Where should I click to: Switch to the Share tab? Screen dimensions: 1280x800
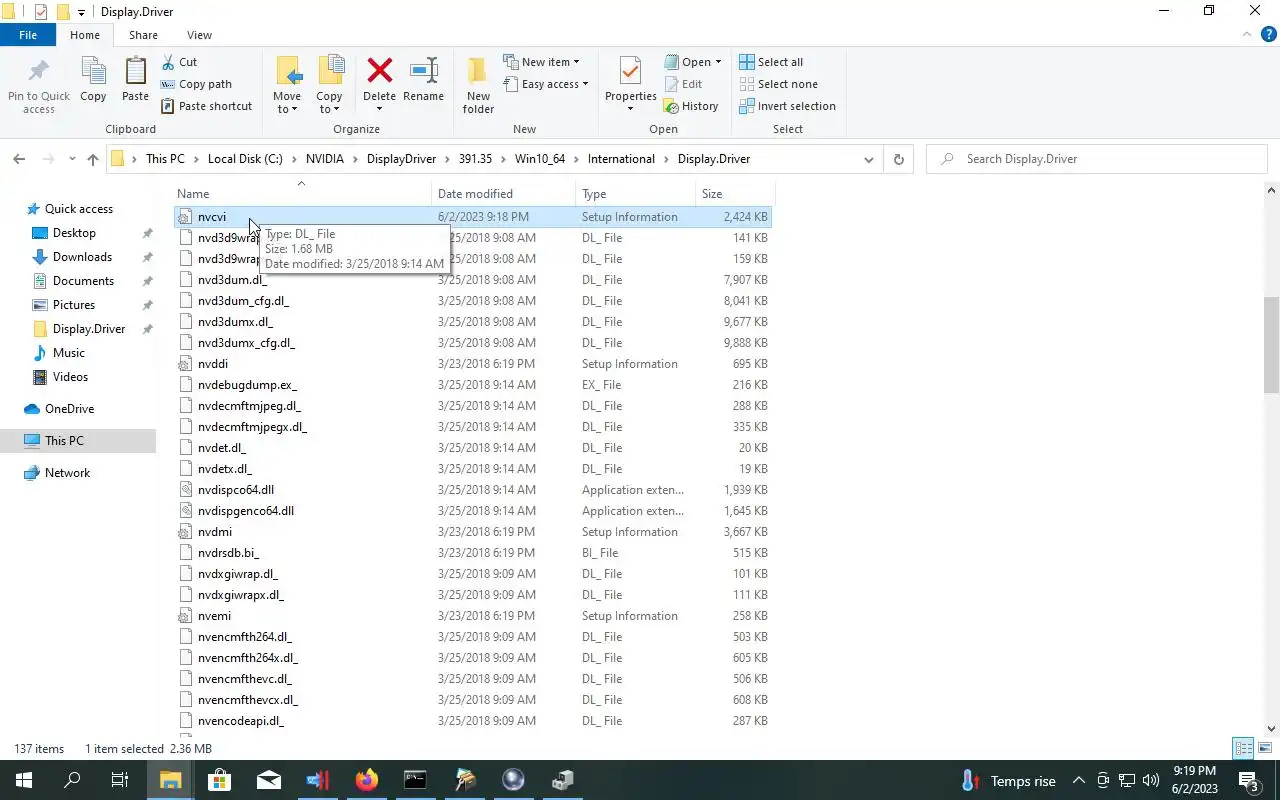pos(143,35)
